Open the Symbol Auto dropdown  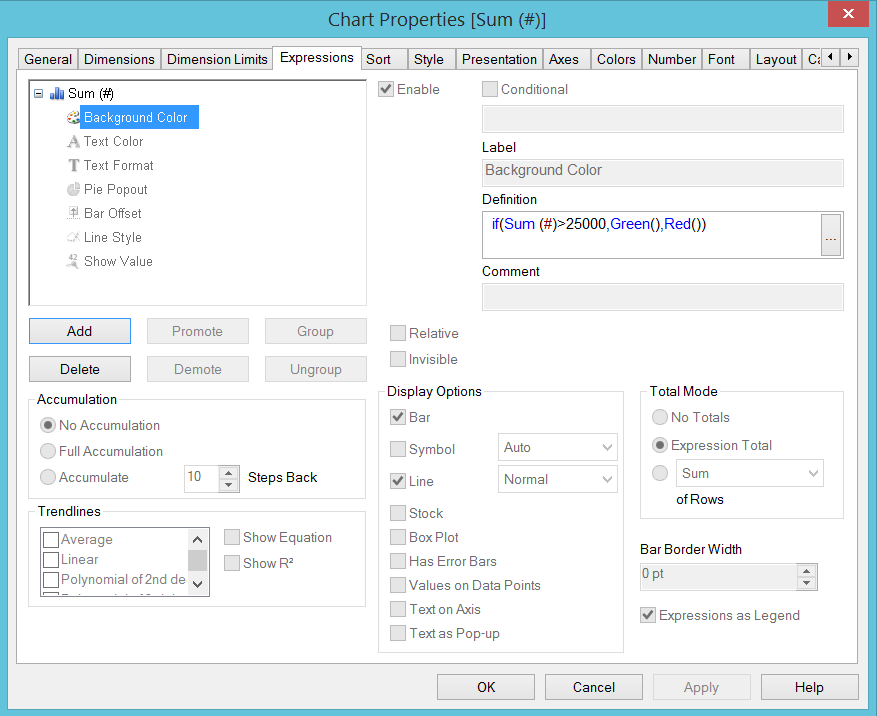click(558, 448)
